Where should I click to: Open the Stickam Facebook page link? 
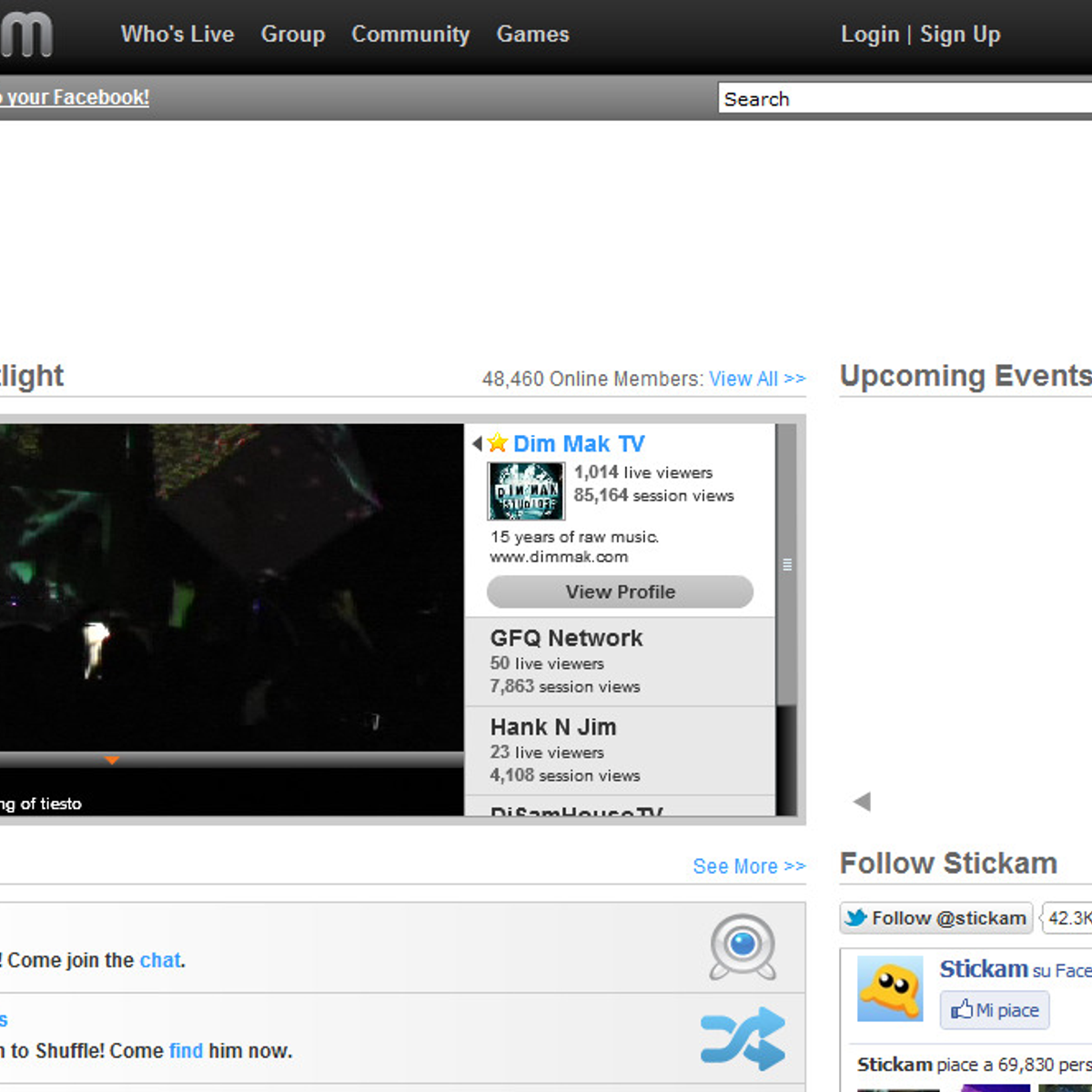(984, 969)
